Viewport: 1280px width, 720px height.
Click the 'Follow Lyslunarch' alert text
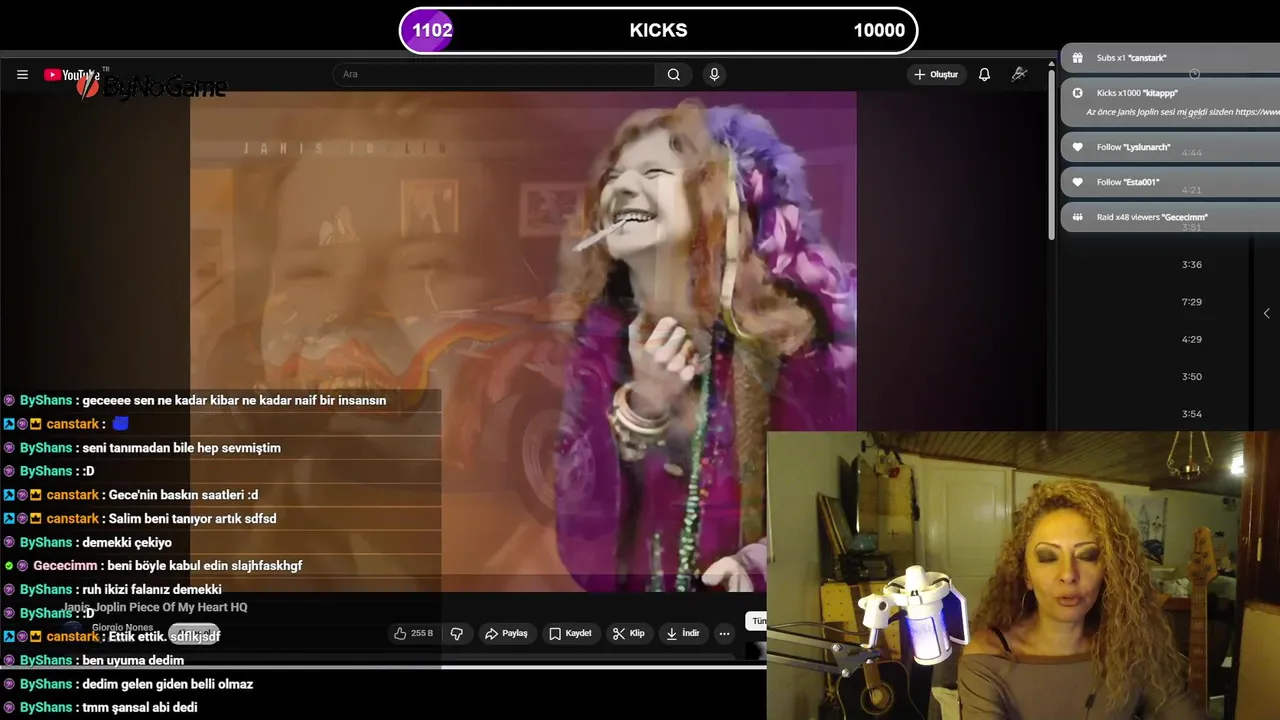tap(1133, 147)
